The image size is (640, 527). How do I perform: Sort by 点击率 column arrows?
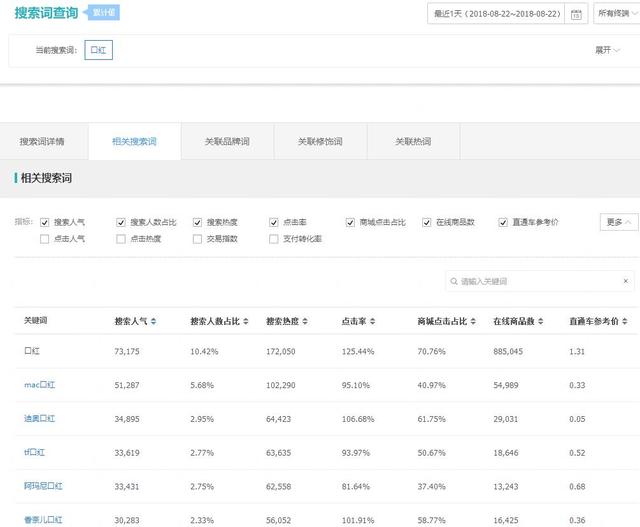pos(372,321)
